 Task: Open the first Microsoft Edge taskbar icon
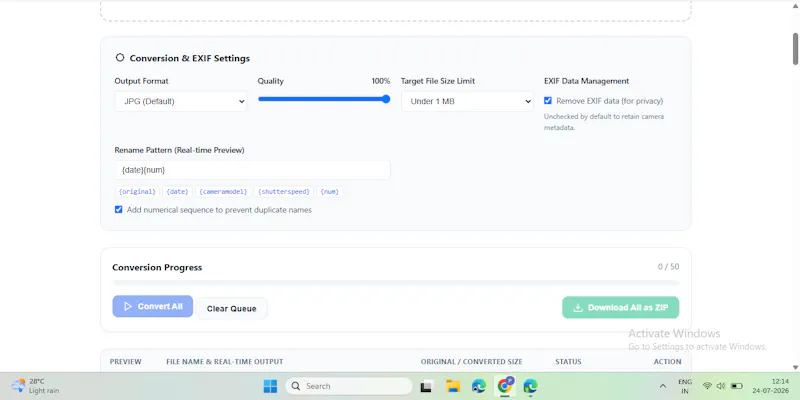click(x=479, y=386)
